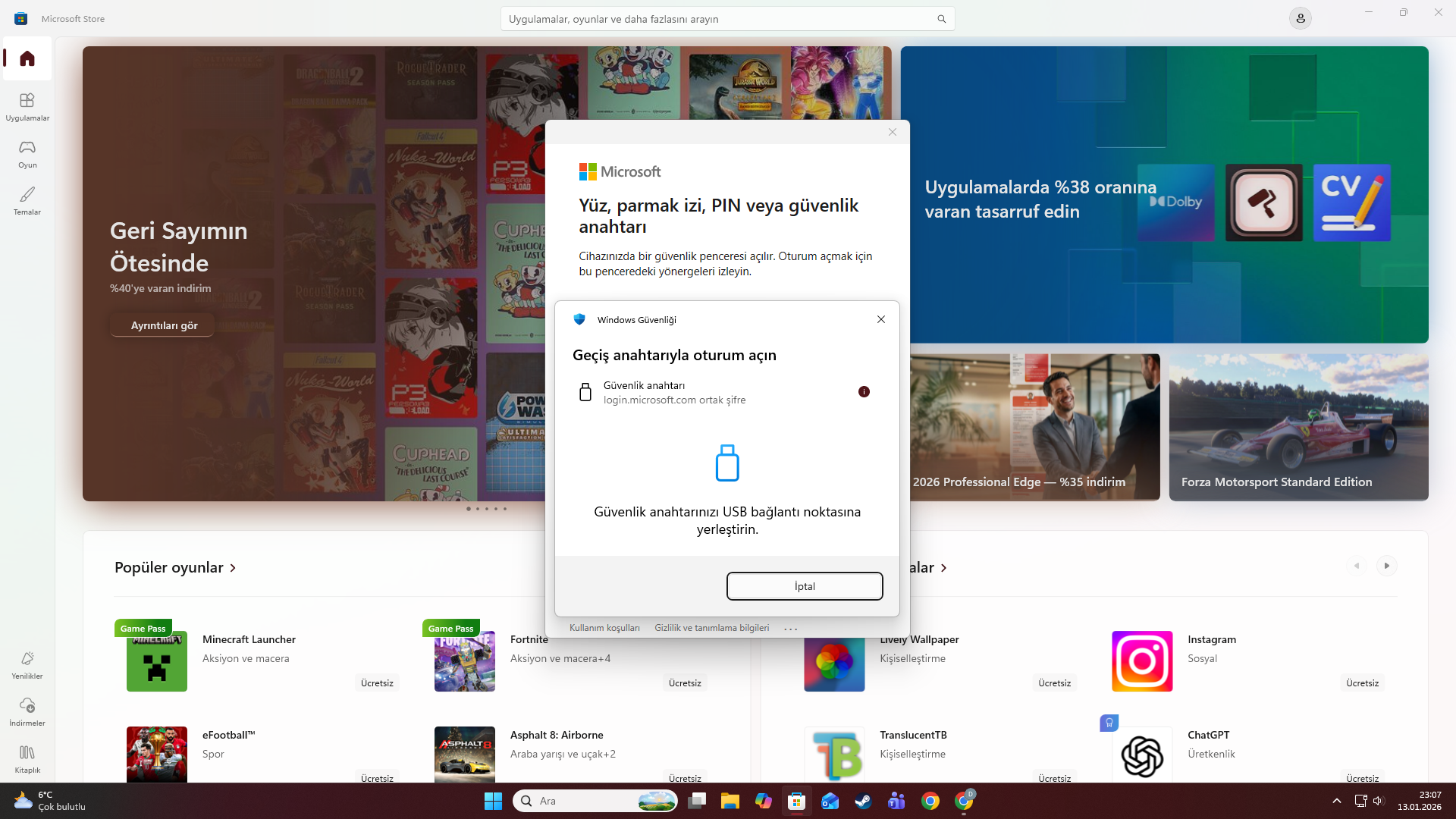Screen dimensions: 1456x819
Task: Open Yenilikler in the sidebar
Action: (x=27, y=664)
